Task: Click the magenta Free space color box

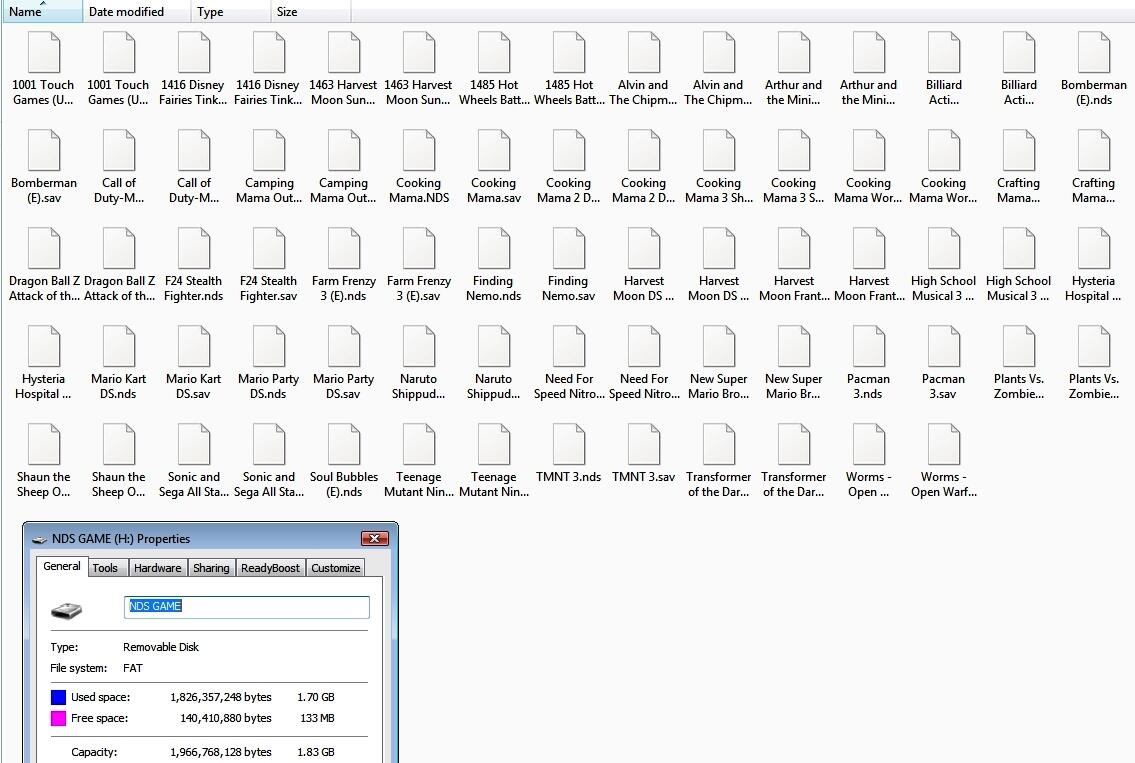Action: (59, 718)
